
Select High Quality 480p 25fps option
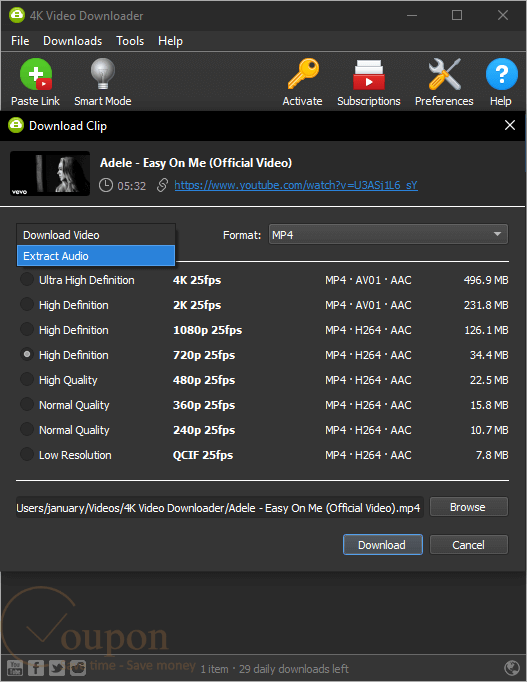(27, 379)
